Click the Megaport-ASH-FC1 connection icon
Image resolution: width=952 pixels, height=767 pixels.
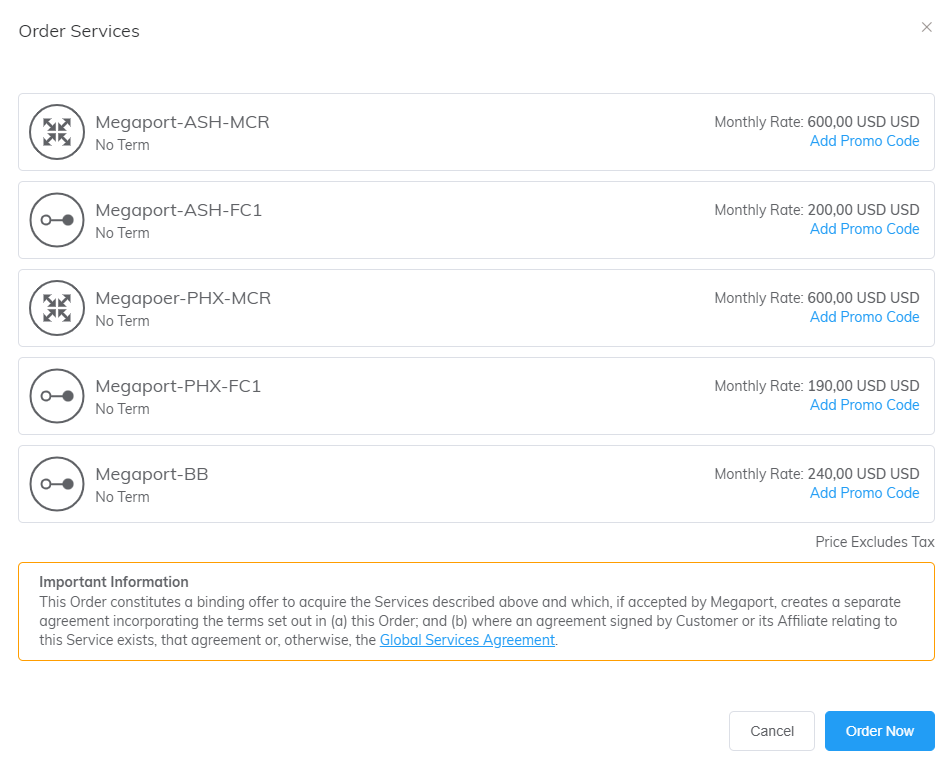pyautogui.click(x=57, y=220)
